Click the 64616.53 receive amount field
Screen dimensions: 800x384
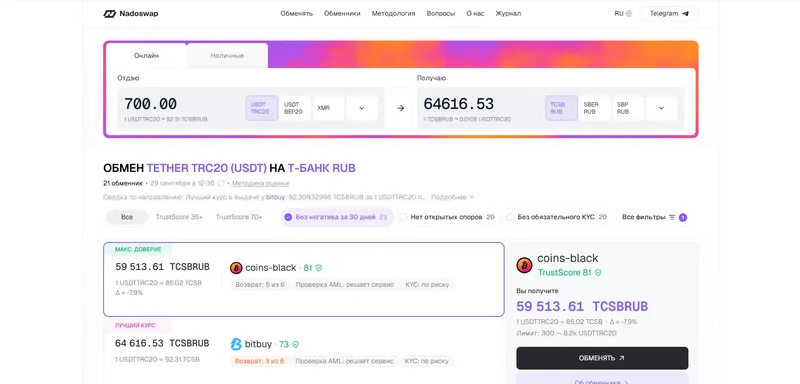click(459, 104)
